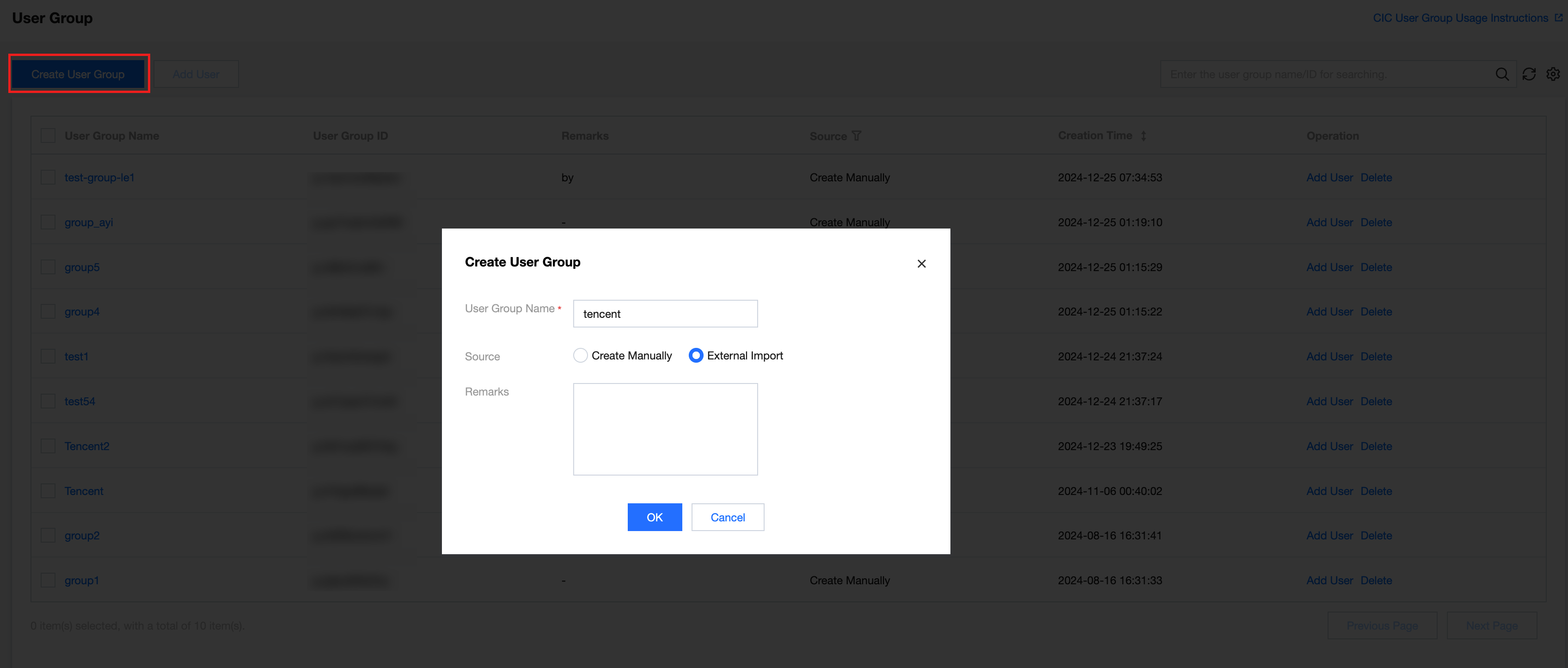Open CIC User Group Usage Instructions link

(1460, 18)
